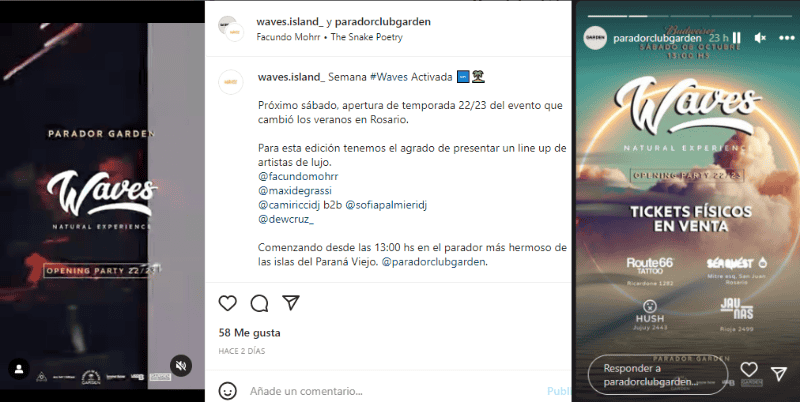Viewport: 800px width, 402px height.
Task: Reply in the 'Responder a paradorclubgarden' field
Action: pyautogui.click(x=658, y=375)
